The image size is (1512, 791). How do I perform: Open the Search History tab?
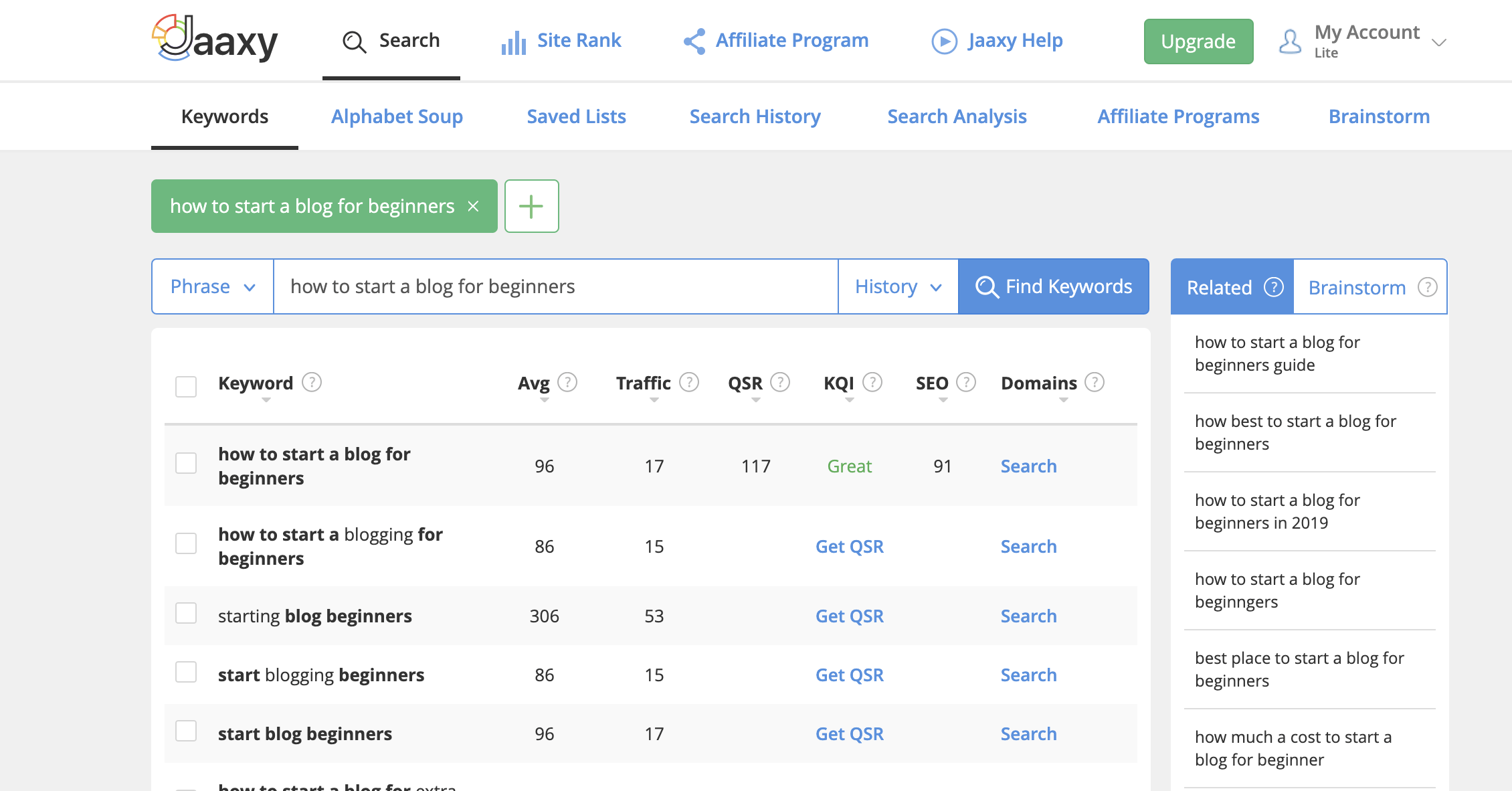755,116
